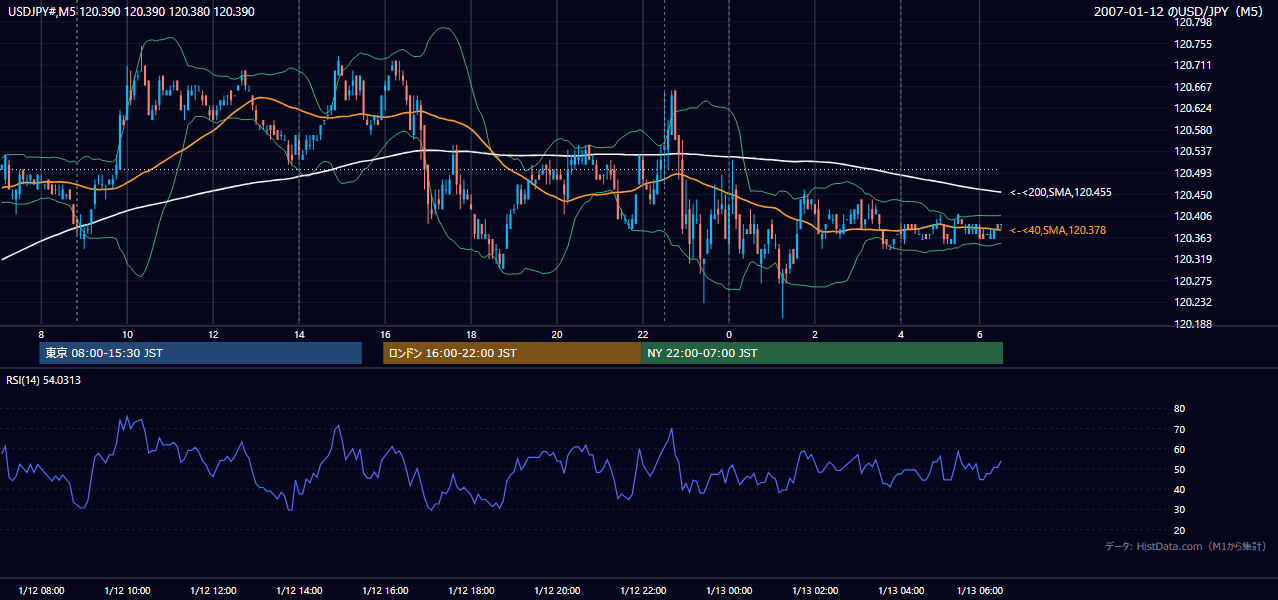The height and width of the screenshot is (600, 1278).
Task: Click the 1/13 06:00 time axis label
Action: click(x=979, y=591)
